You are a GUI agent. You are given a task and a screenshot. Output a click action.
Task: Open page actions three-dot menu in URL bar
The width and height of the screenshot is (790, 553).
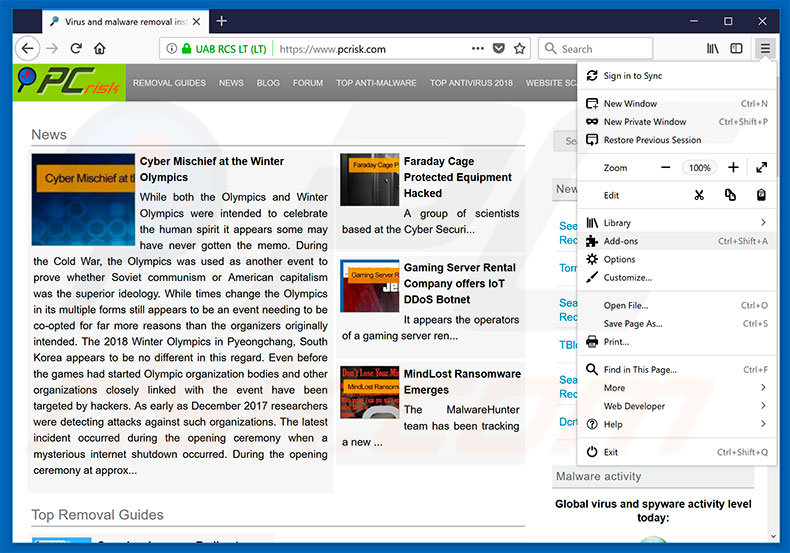(x=476, y=48)
